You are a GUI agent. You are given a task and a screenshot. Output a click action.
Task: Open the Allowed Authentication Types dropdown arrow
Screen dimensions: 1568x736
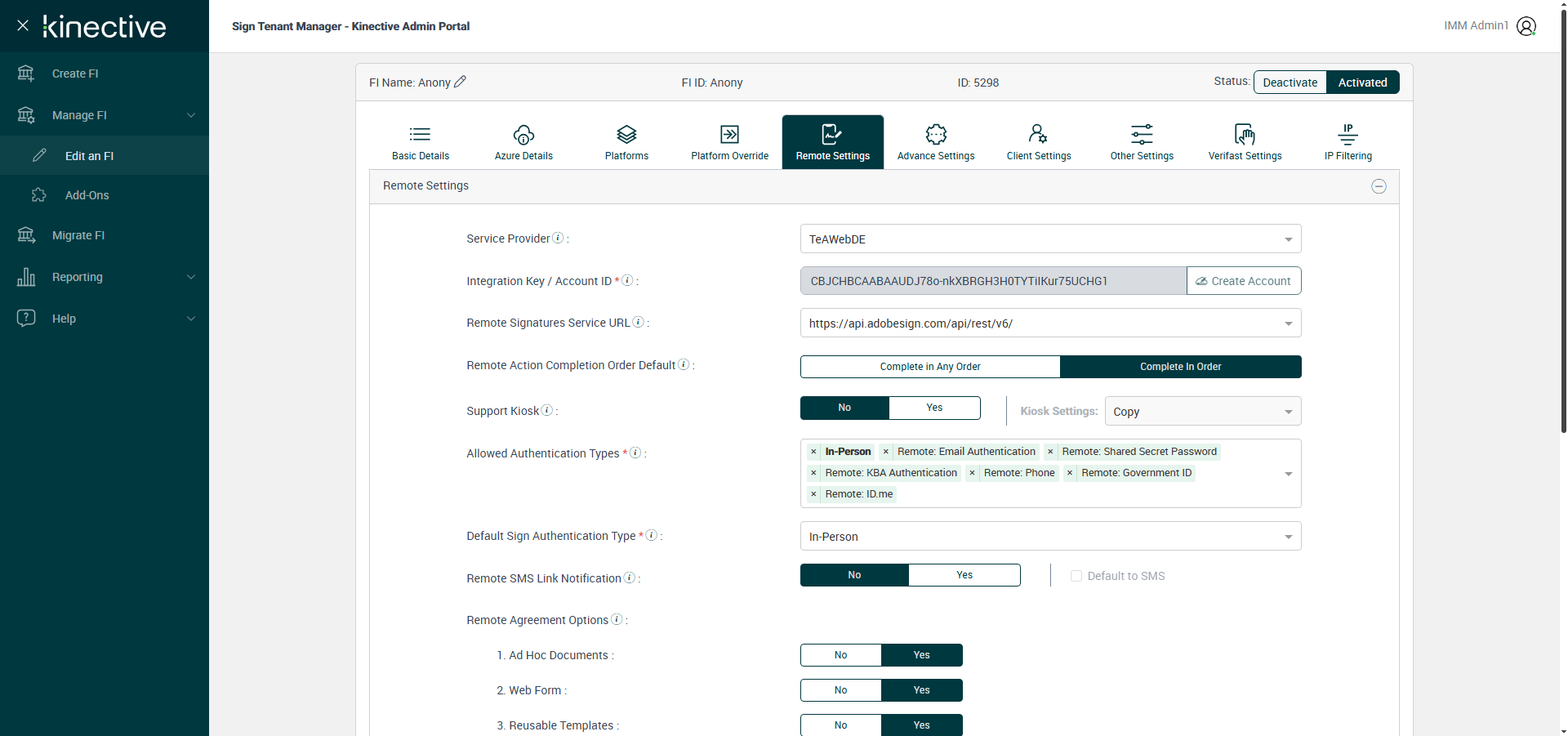coord(1289,474)
